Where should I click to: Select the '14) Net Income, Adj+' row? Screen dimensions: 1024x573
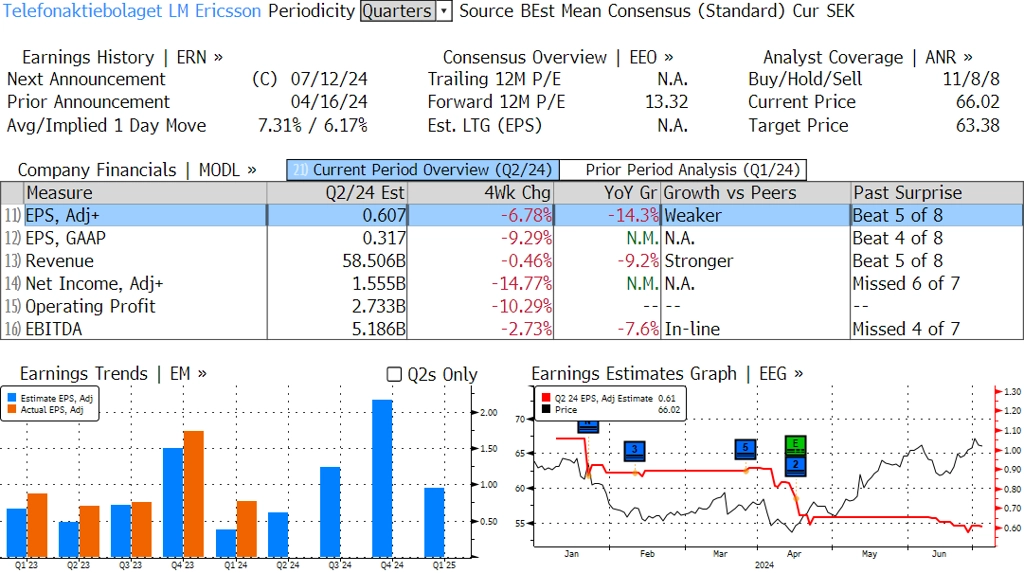click(512, 284)
